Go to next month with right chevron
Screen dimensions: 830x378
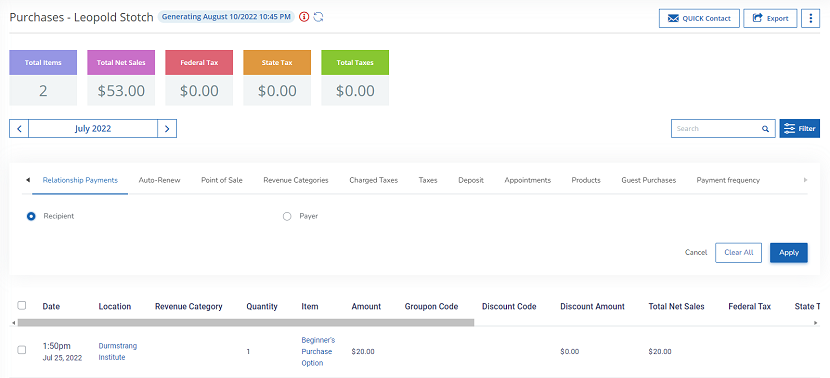pos(167,129)
